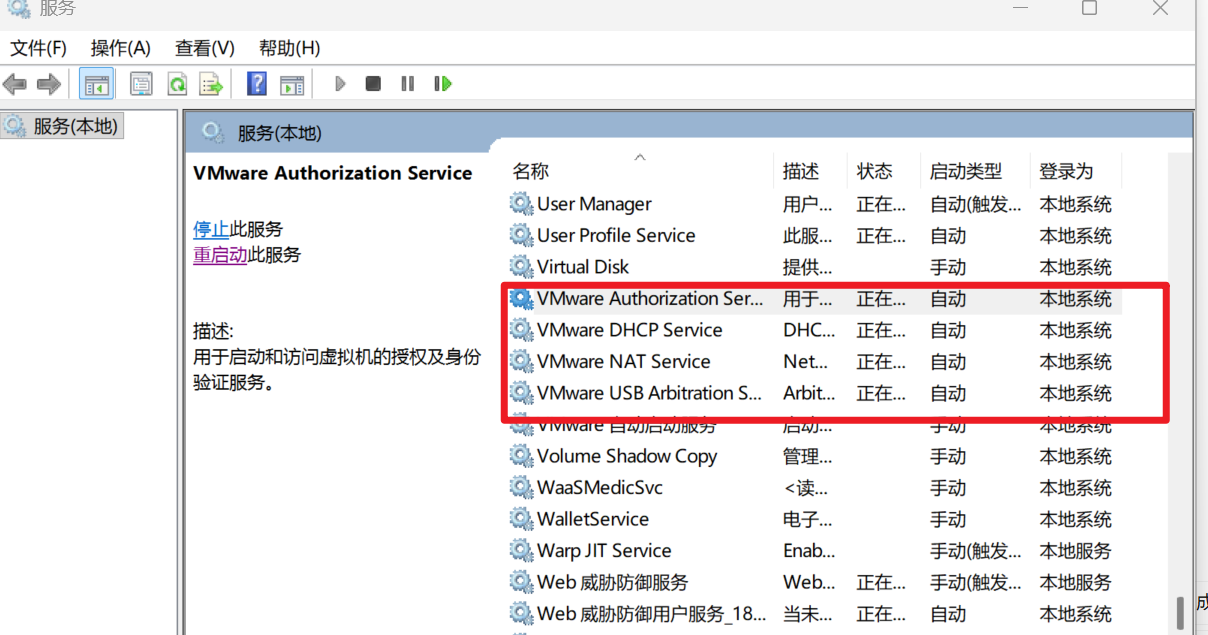Click the 停止 link to stop service
Image resolution: width=1208 pixels, height=635 pixels.
[x=211, y=229]
